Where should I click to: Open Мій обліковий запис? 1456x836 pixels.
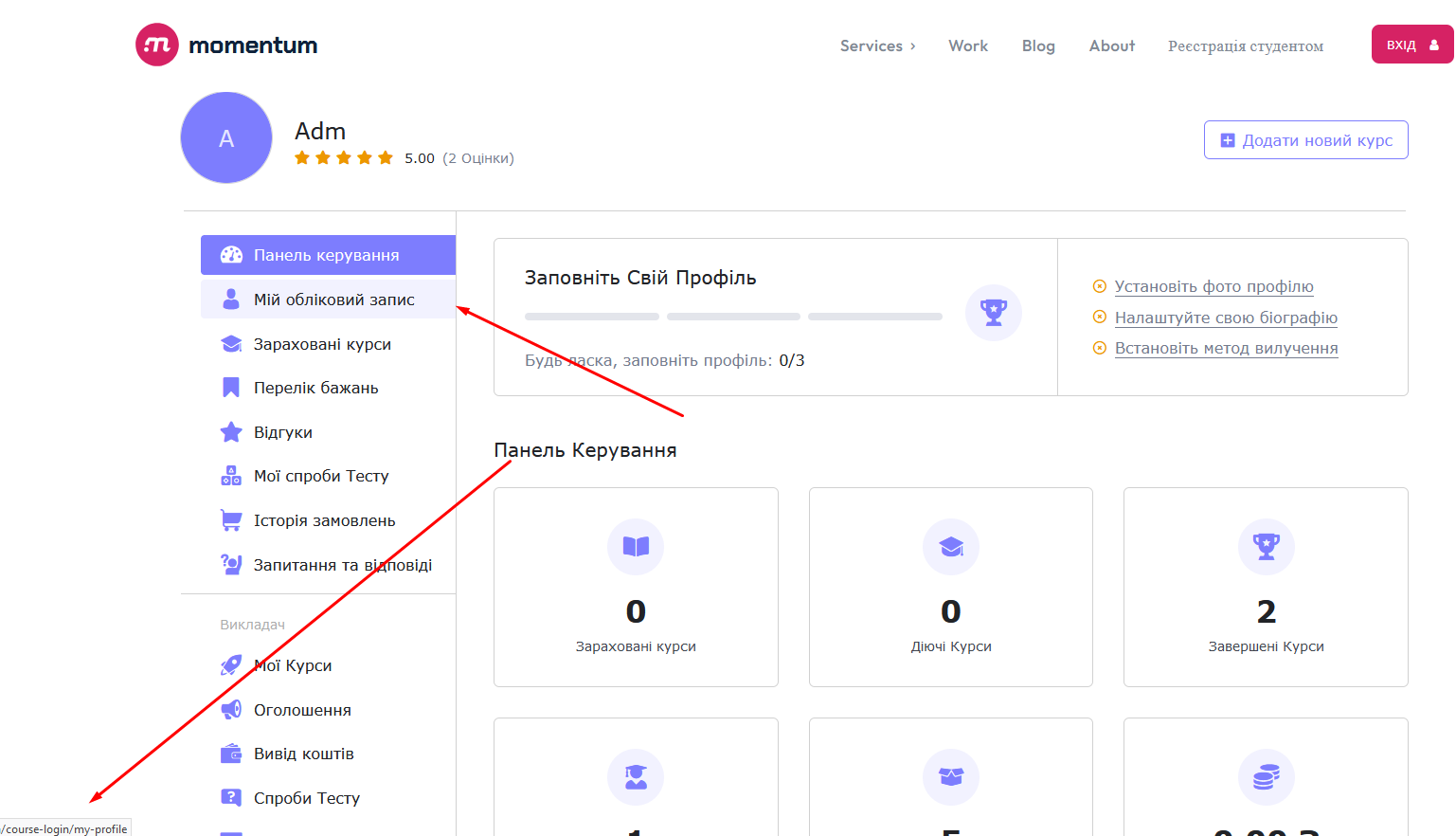(328, 300)
